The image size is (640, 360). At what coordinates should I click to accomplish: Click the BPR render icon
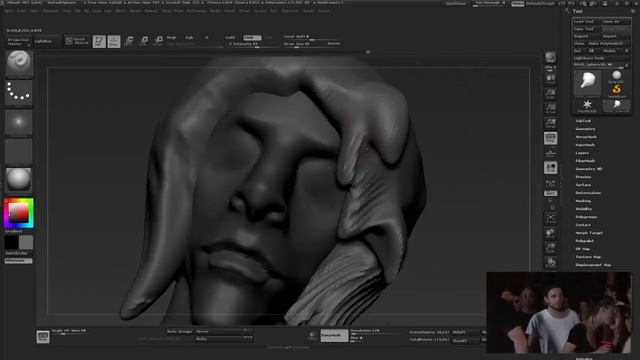point(550,58)
